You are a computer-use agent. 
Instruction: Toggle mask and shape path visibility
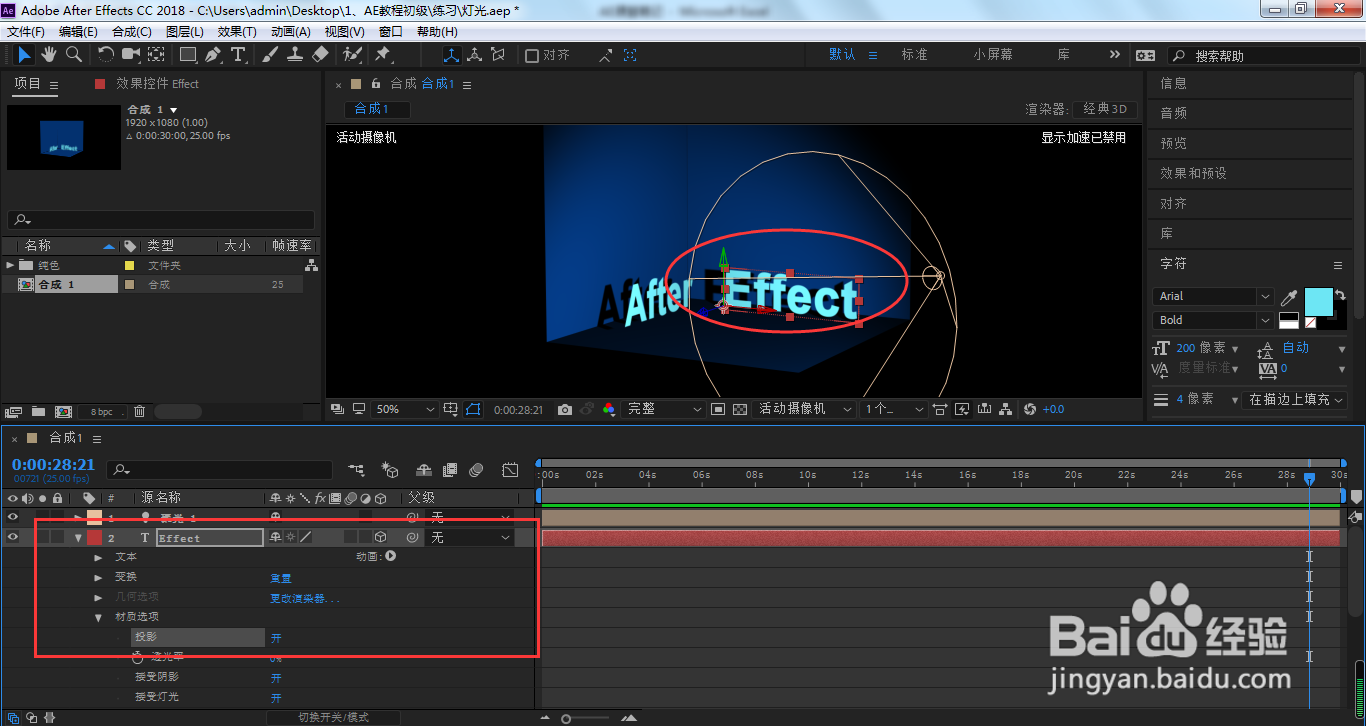pyautogui.click(x=473, y=409)
